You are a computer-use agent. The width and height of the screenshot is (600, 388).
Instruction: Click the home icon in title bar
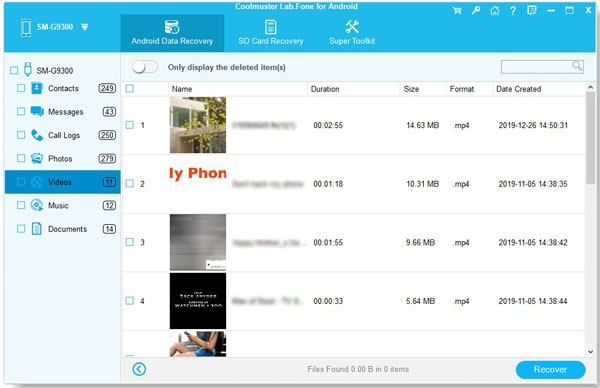pos(494,11)
